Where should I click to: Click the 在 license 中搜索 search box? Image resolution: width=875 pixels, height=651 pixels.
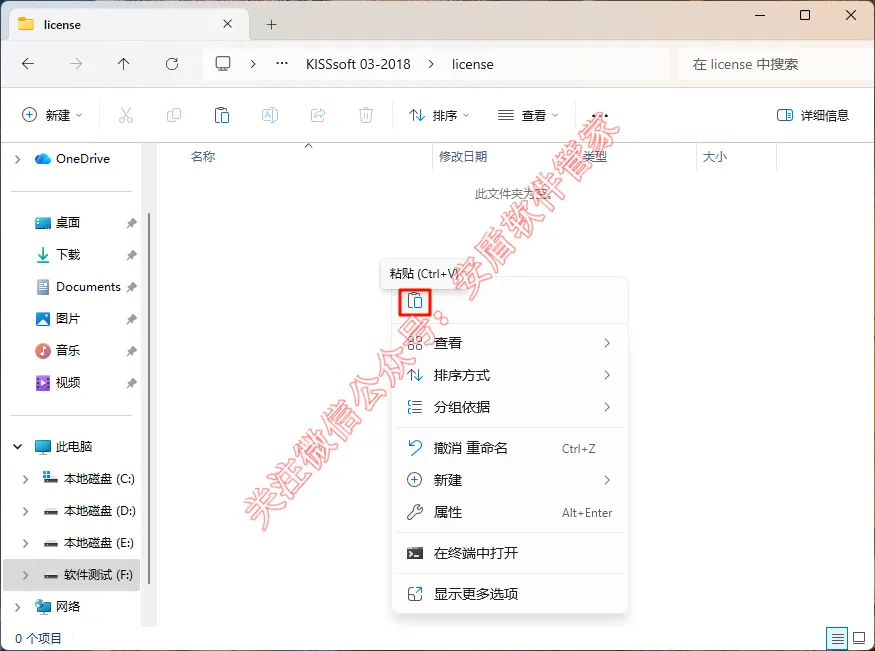click(776, 64)
